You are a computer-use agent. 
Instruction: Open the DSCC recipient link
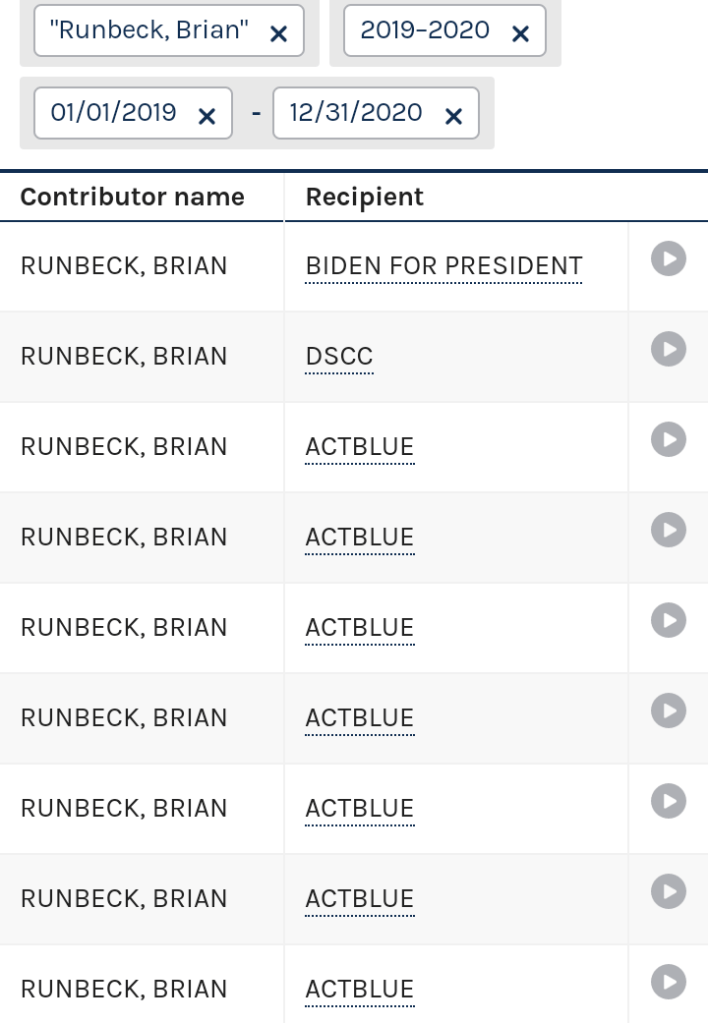click(339, 357)
